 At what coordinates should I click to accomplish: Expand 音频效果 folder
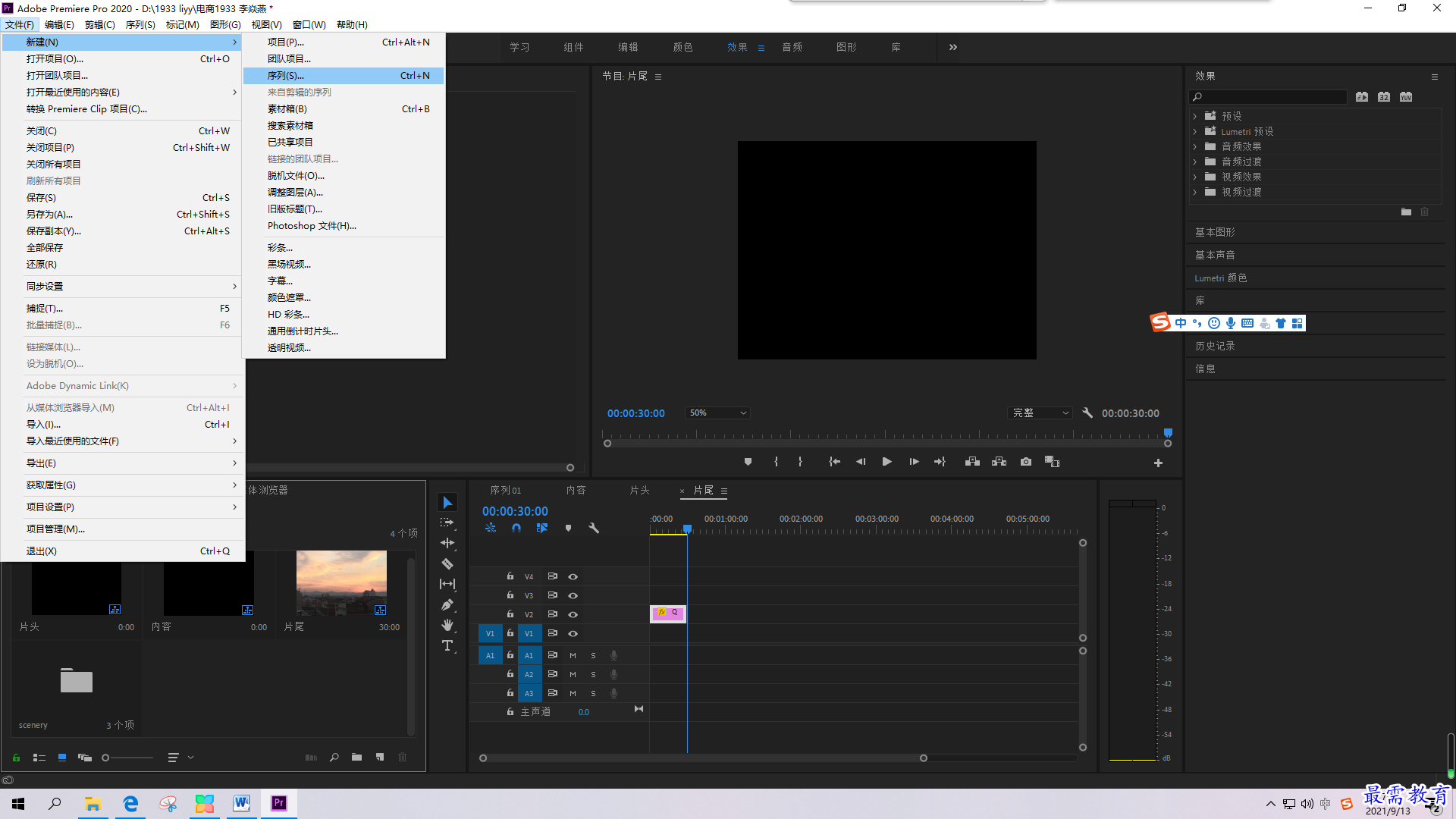(x=1195, y=146)
